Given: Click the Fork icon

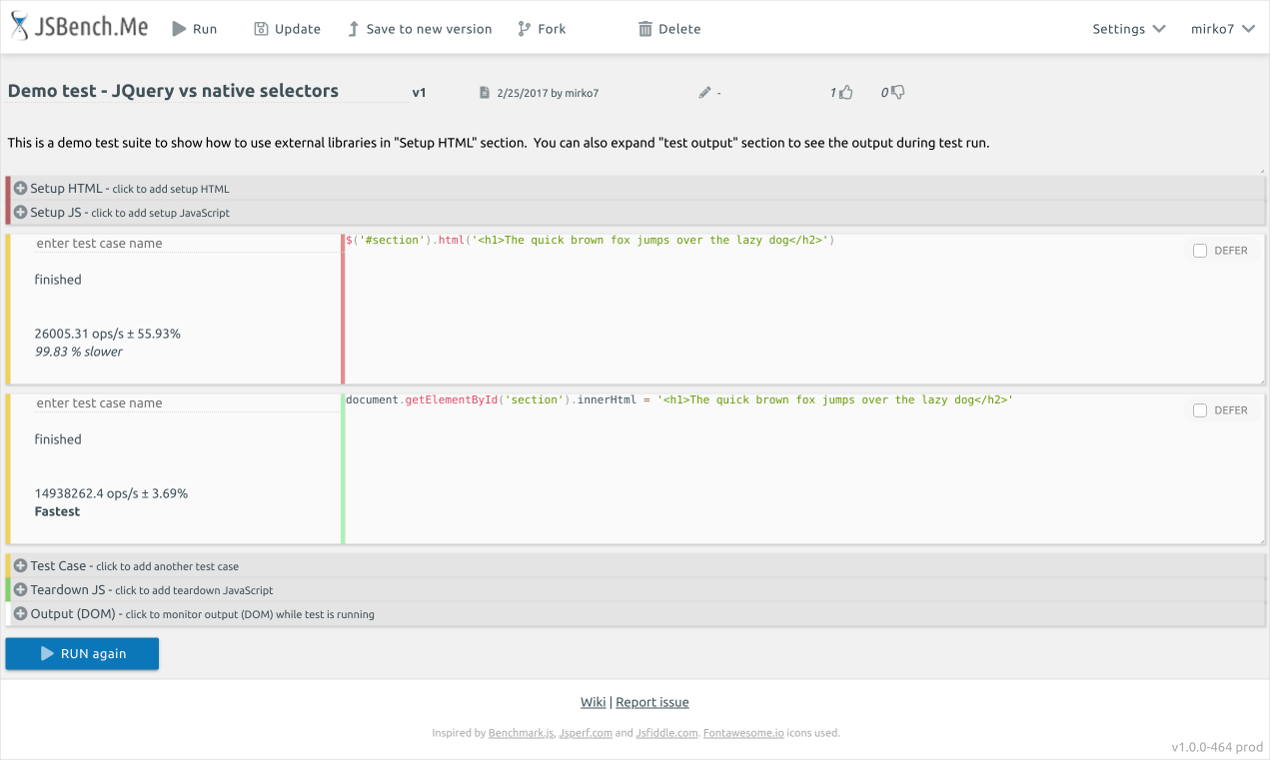Looking at the screenshot, I should [x=523, y=28].
